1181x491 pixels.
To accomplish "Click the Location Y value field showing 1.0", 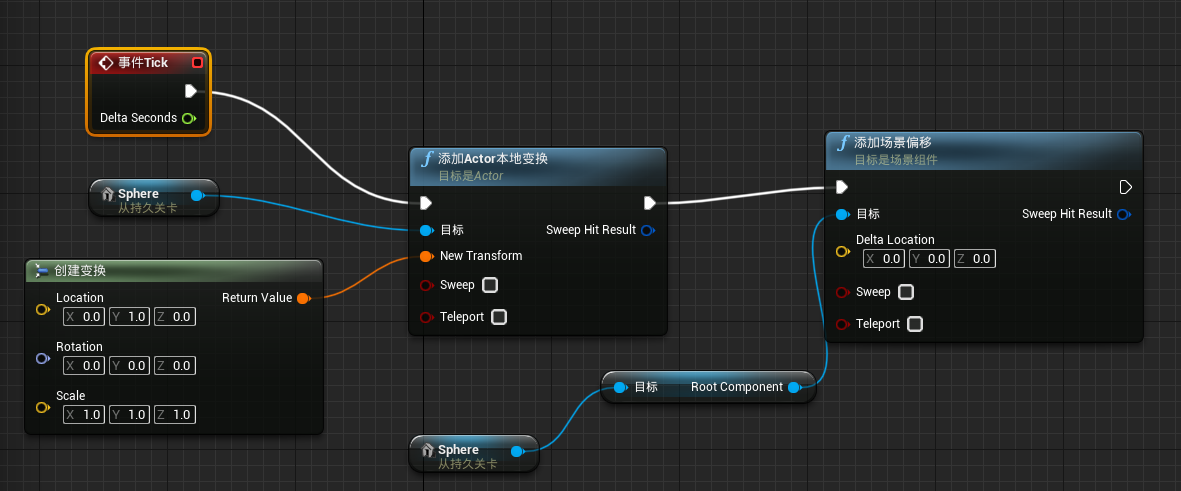I will pyautogui.click(x=129, y=317).
